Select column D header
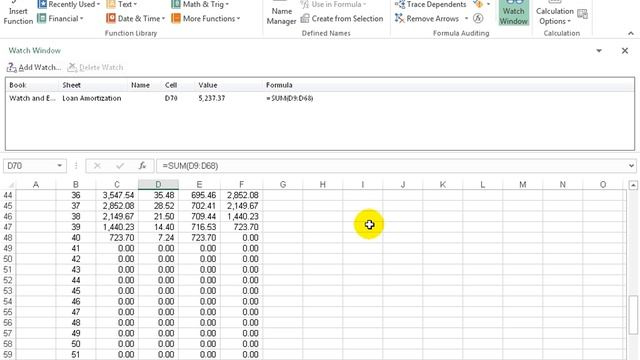The image size is (640, 360). pos(158,184)
